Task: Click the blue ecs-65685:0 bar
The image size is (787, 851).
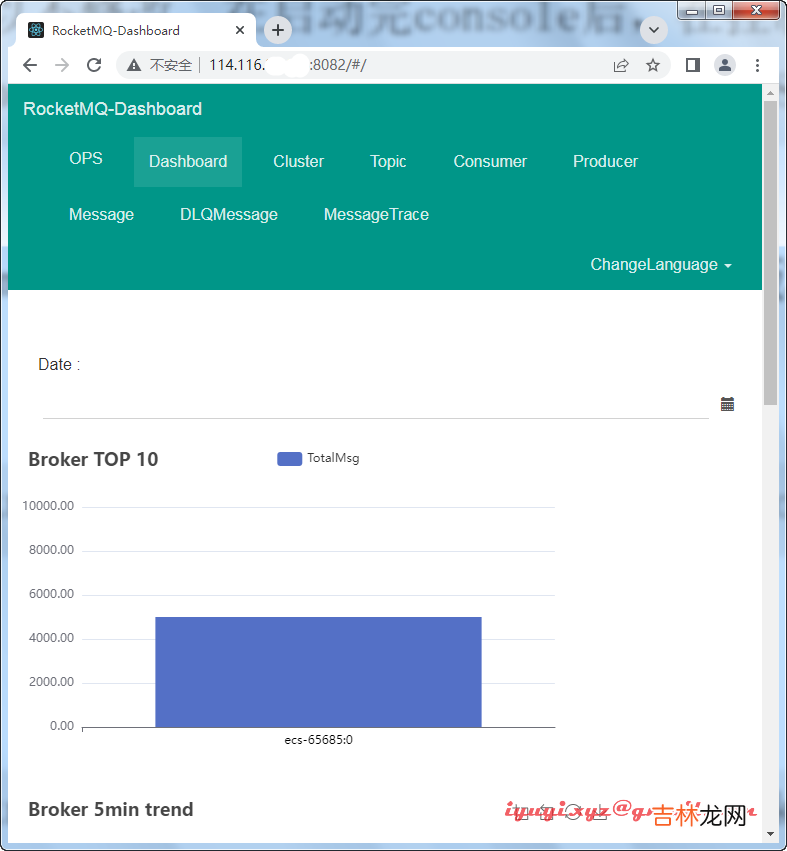Action: click(318, 671)
